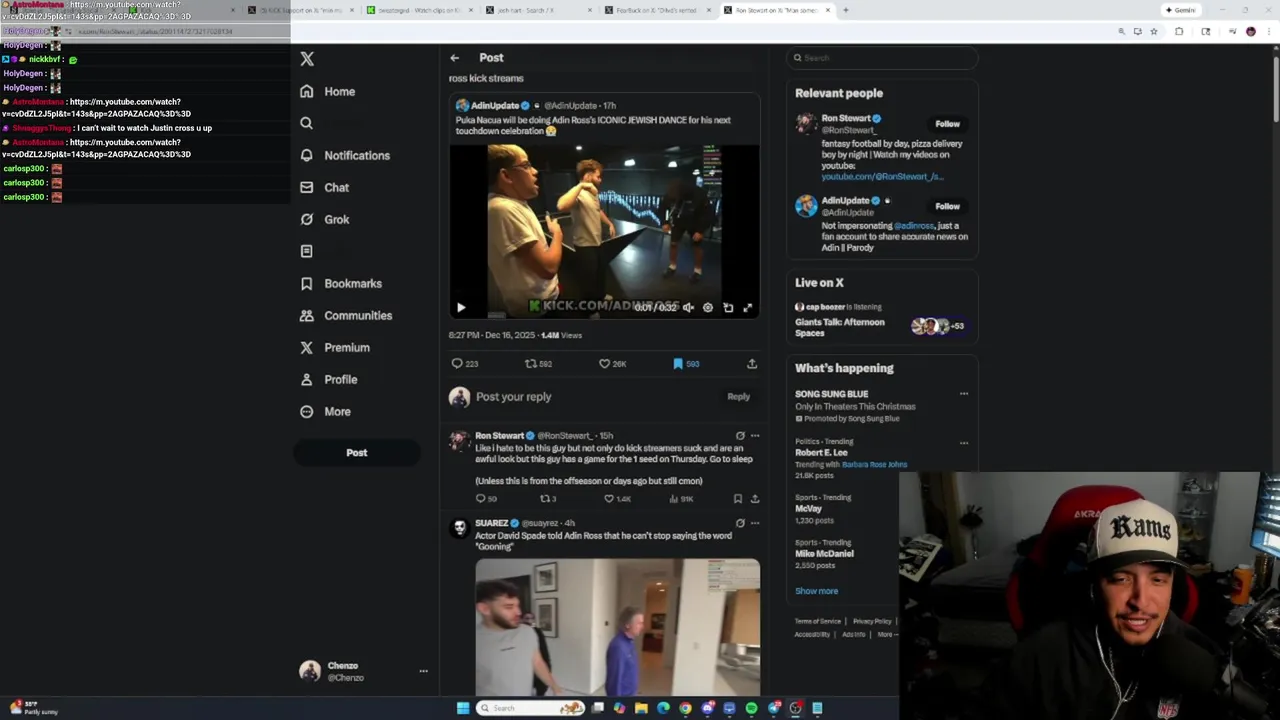
Task: Click the Premium X icon
Action: pyautogui.click(x=307, y=347)
